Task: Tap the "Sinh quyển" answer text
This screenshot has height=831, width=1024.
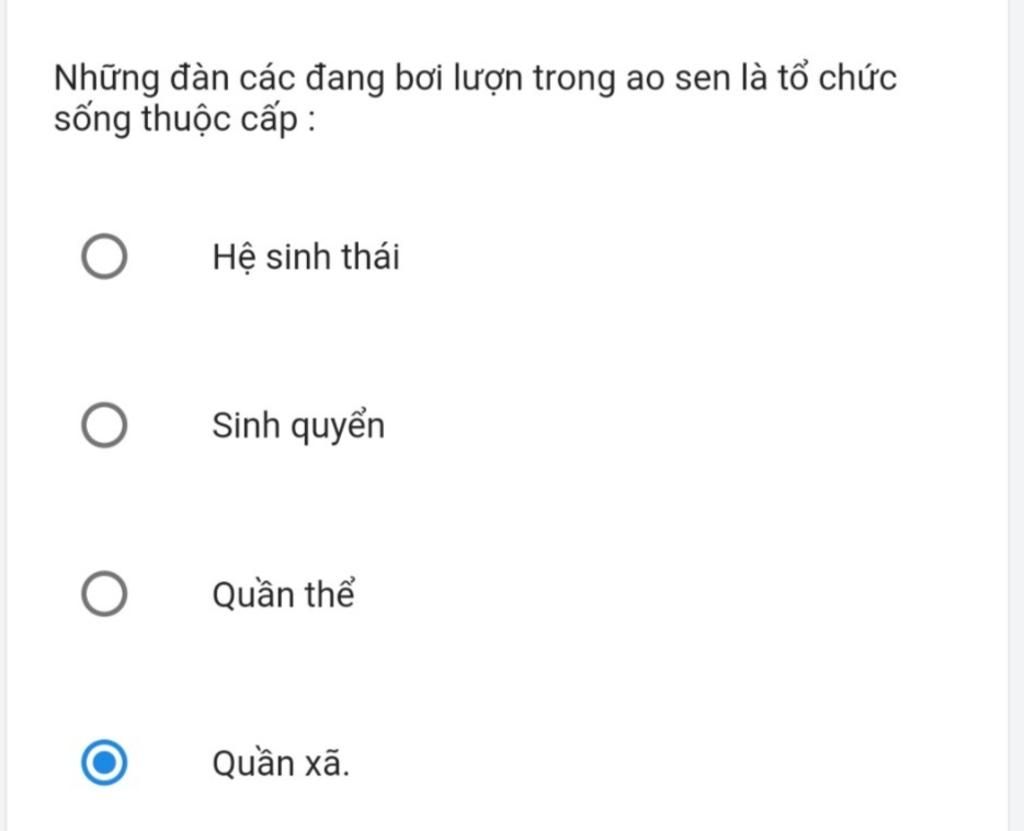Action: click(298, 427)
